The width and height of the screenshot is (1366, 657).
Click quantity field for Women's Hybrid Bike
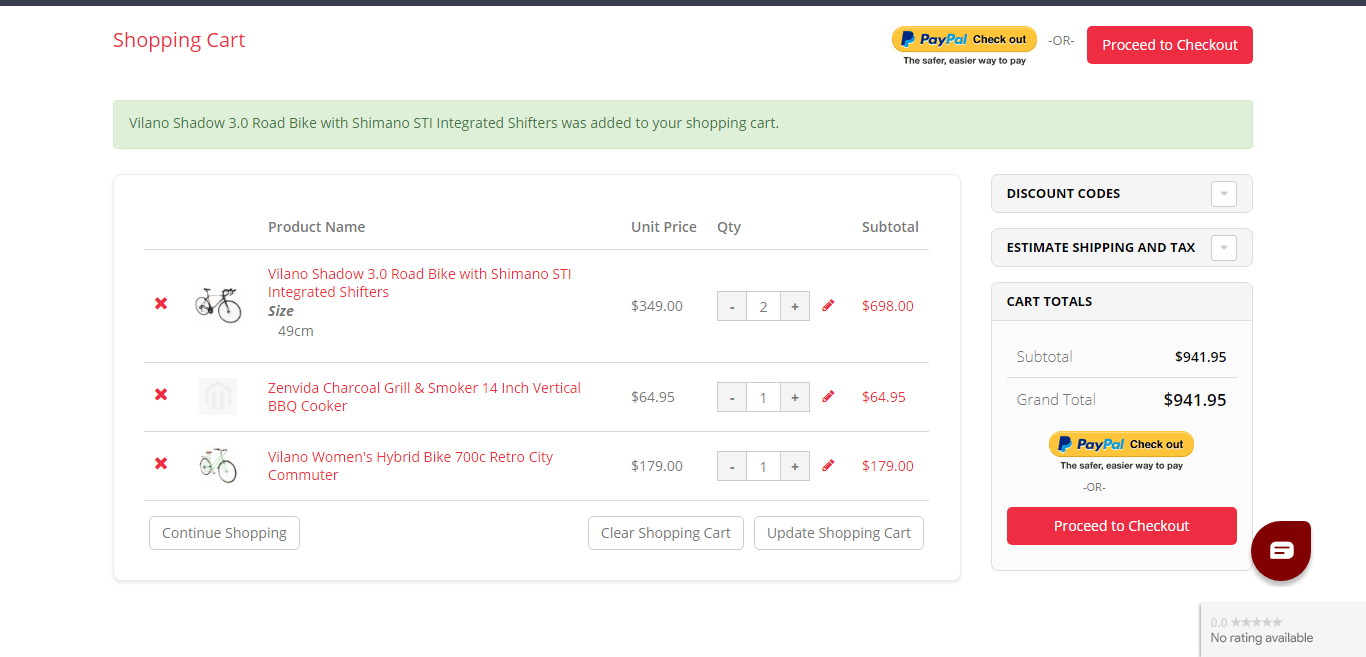point(763,466)
